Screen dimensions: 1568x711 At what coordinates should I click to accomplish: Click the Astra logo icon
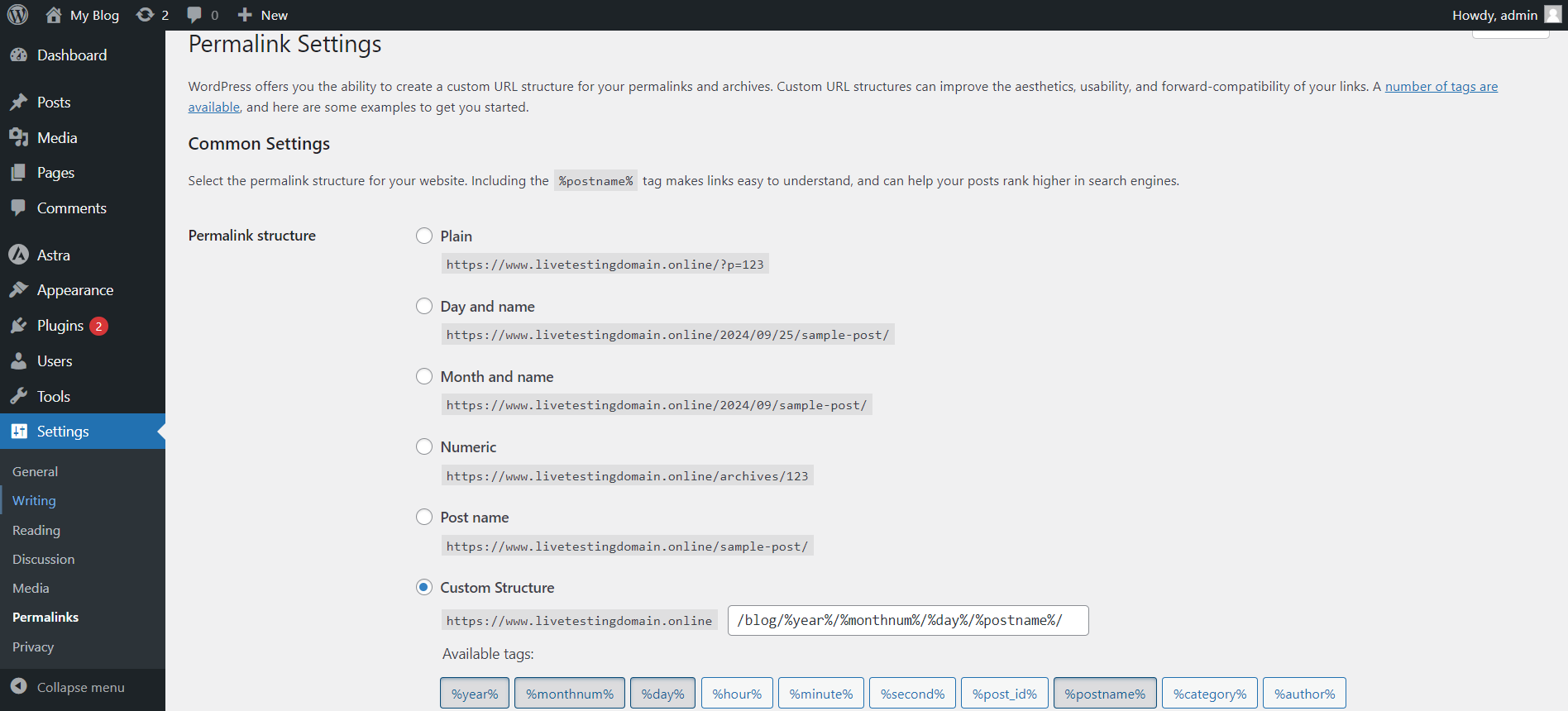(x=19, y=255)
